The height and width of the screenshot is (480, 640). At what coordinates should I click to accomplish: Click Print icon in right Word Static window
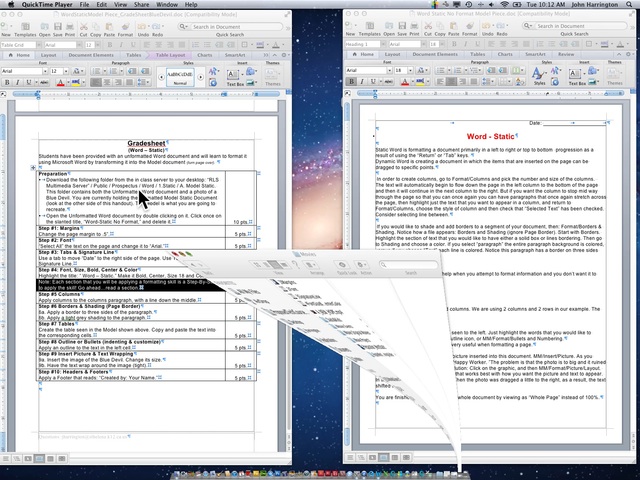(x=414, y=26)
